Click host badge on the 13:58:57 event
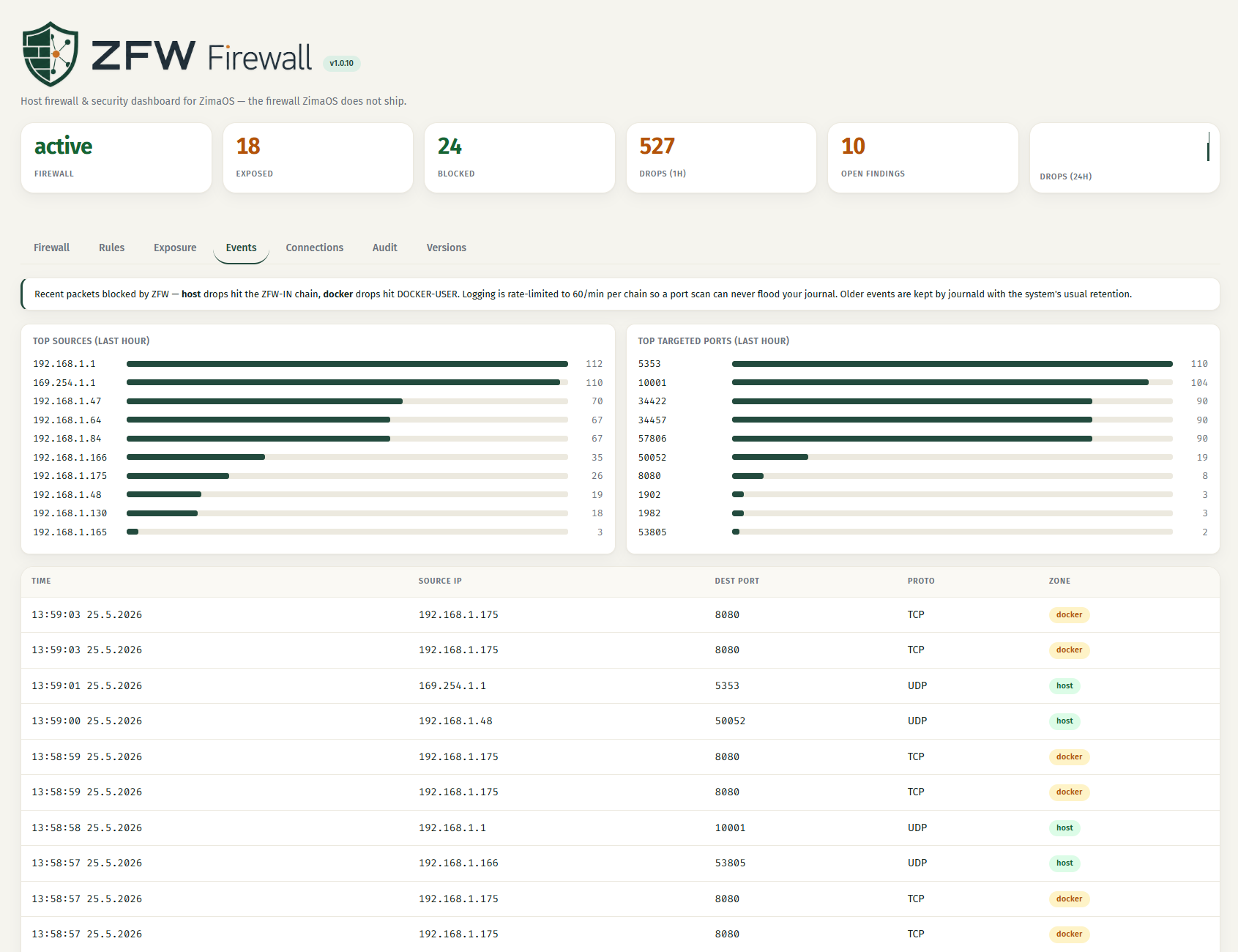The width and height of the screenshot is (1238, 952). tap(1064, 863)
